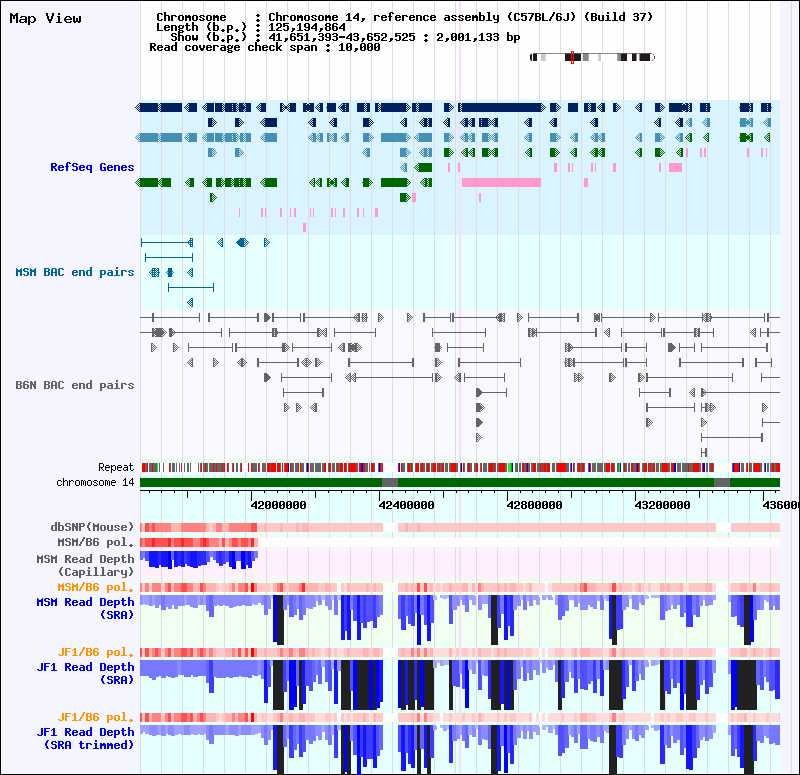The image size is (800, 775).
Task: Select the read coverage span value 10,000
Action: click(359, 47)
